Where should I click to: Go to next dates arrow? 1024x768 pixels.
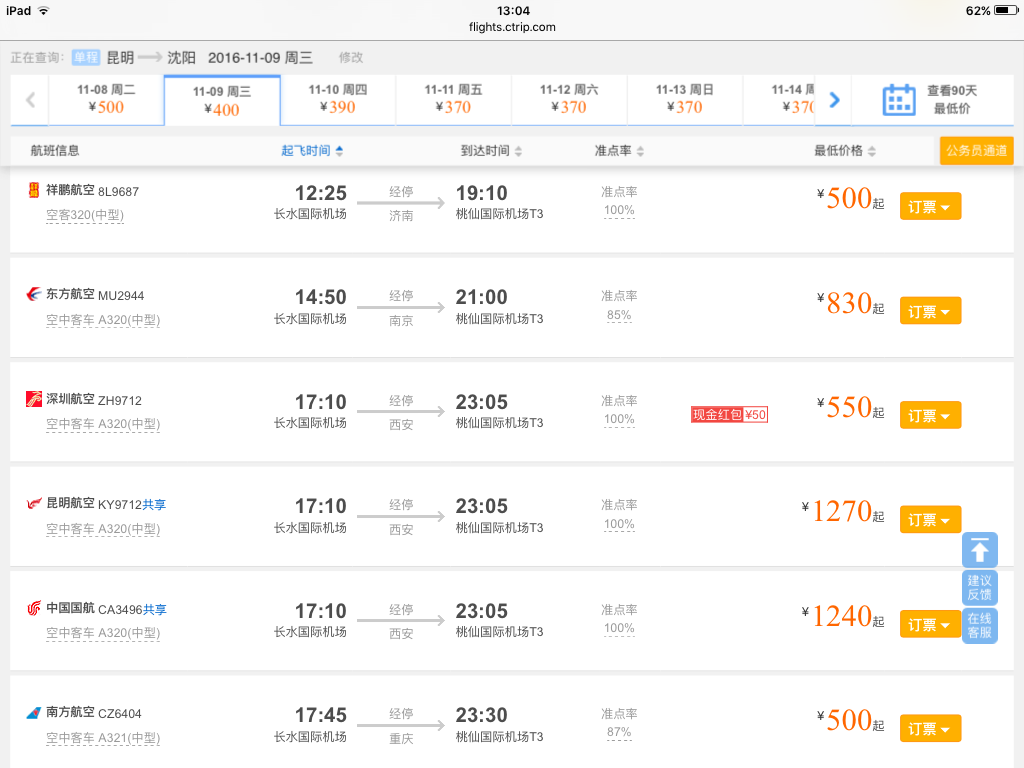point(834,100)
